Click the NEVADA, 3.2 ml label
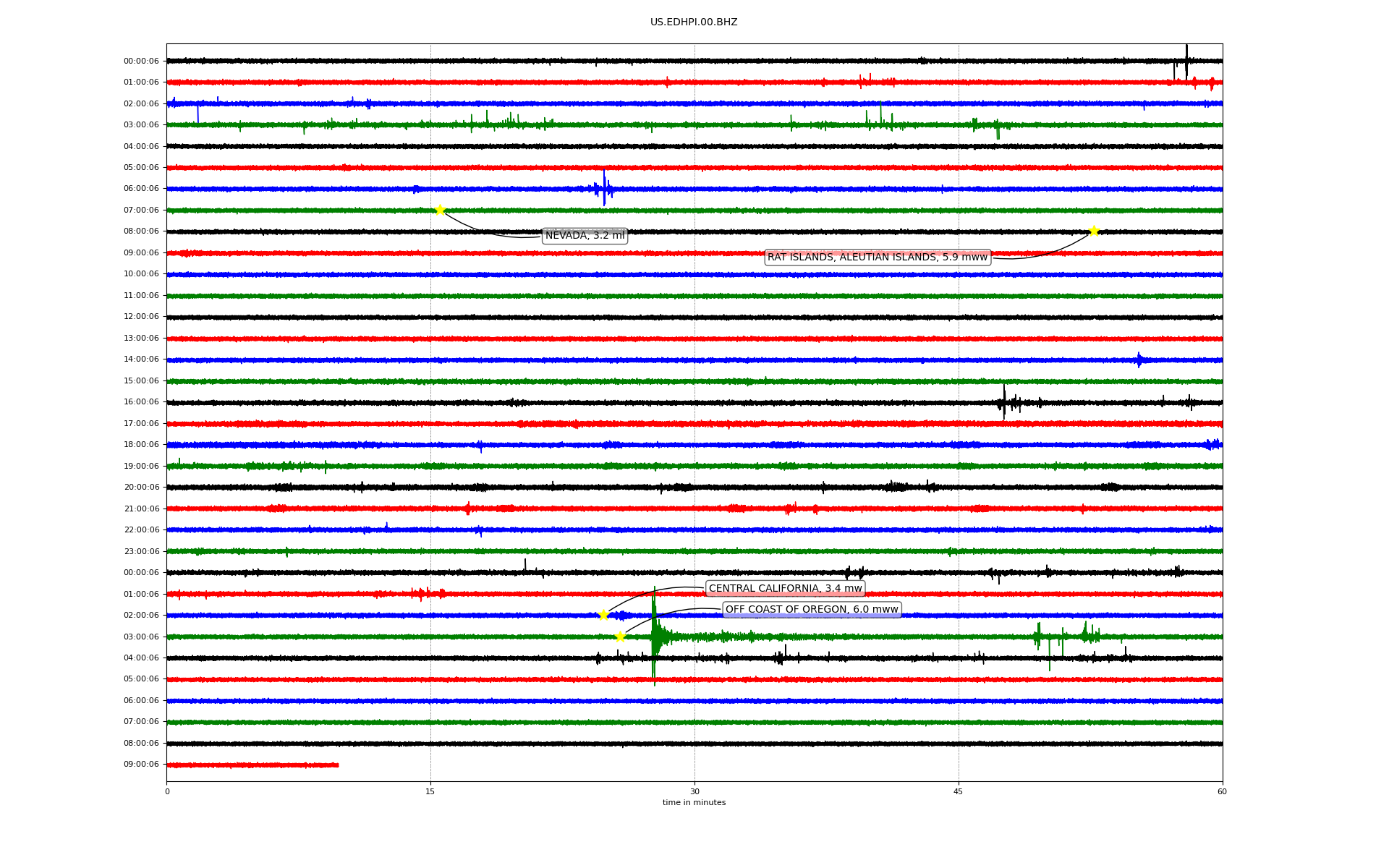This screenshot has height=868, width=1389. 585,236
